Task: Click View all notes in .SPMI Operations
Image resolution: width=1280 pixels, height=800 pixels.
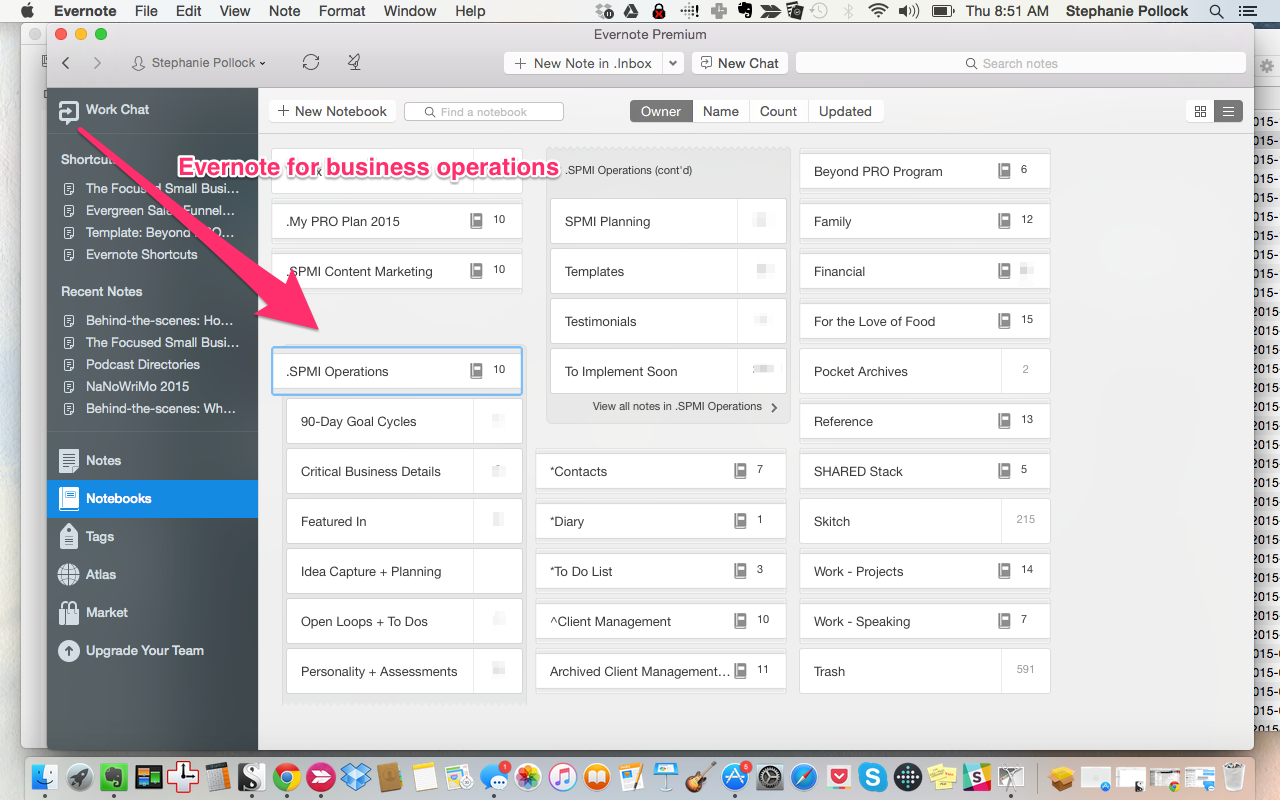Action: [x=685, y=407]
